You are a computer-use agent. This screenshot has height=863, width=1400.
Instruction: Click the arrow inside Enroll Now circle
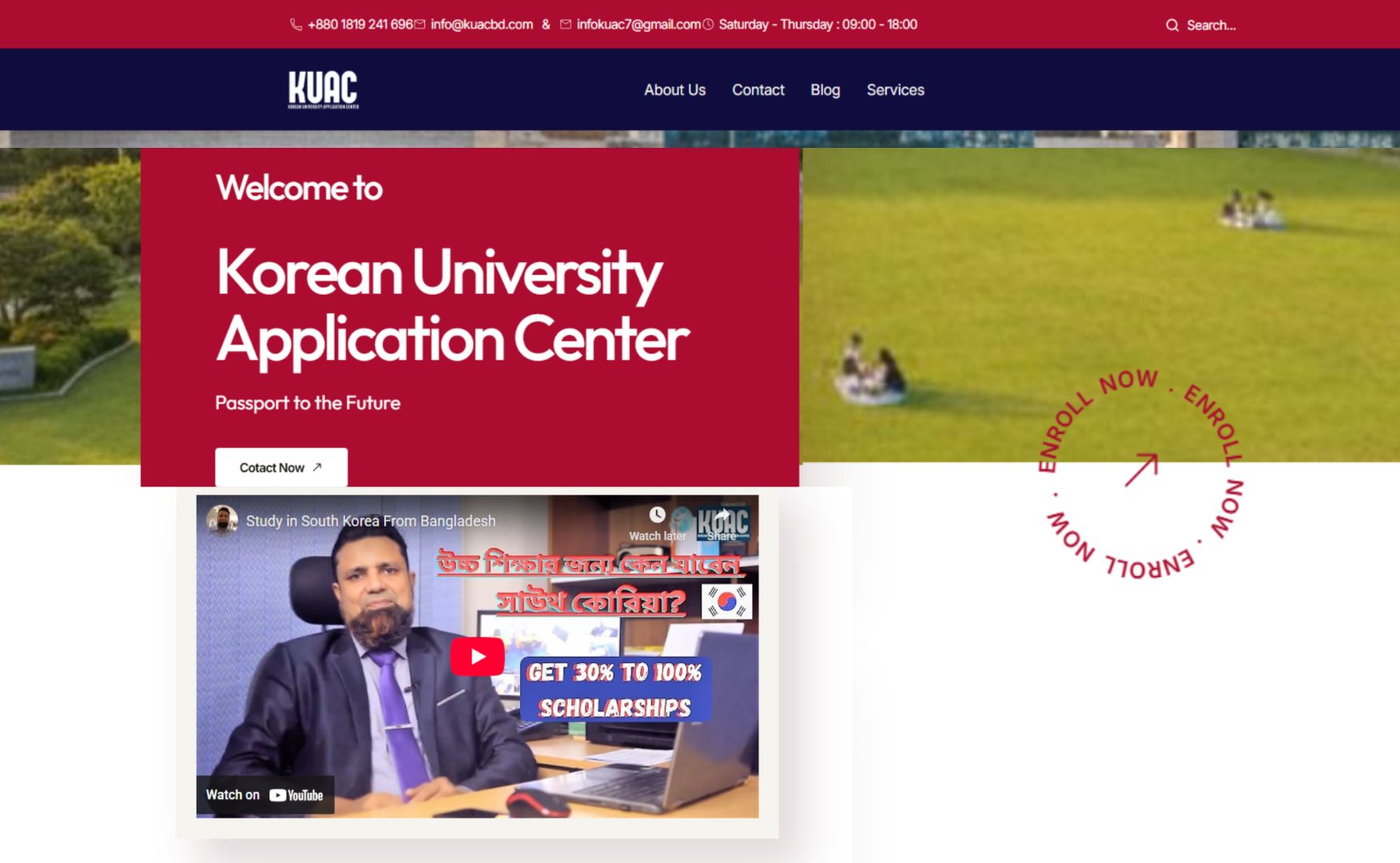click(1141, 470)
